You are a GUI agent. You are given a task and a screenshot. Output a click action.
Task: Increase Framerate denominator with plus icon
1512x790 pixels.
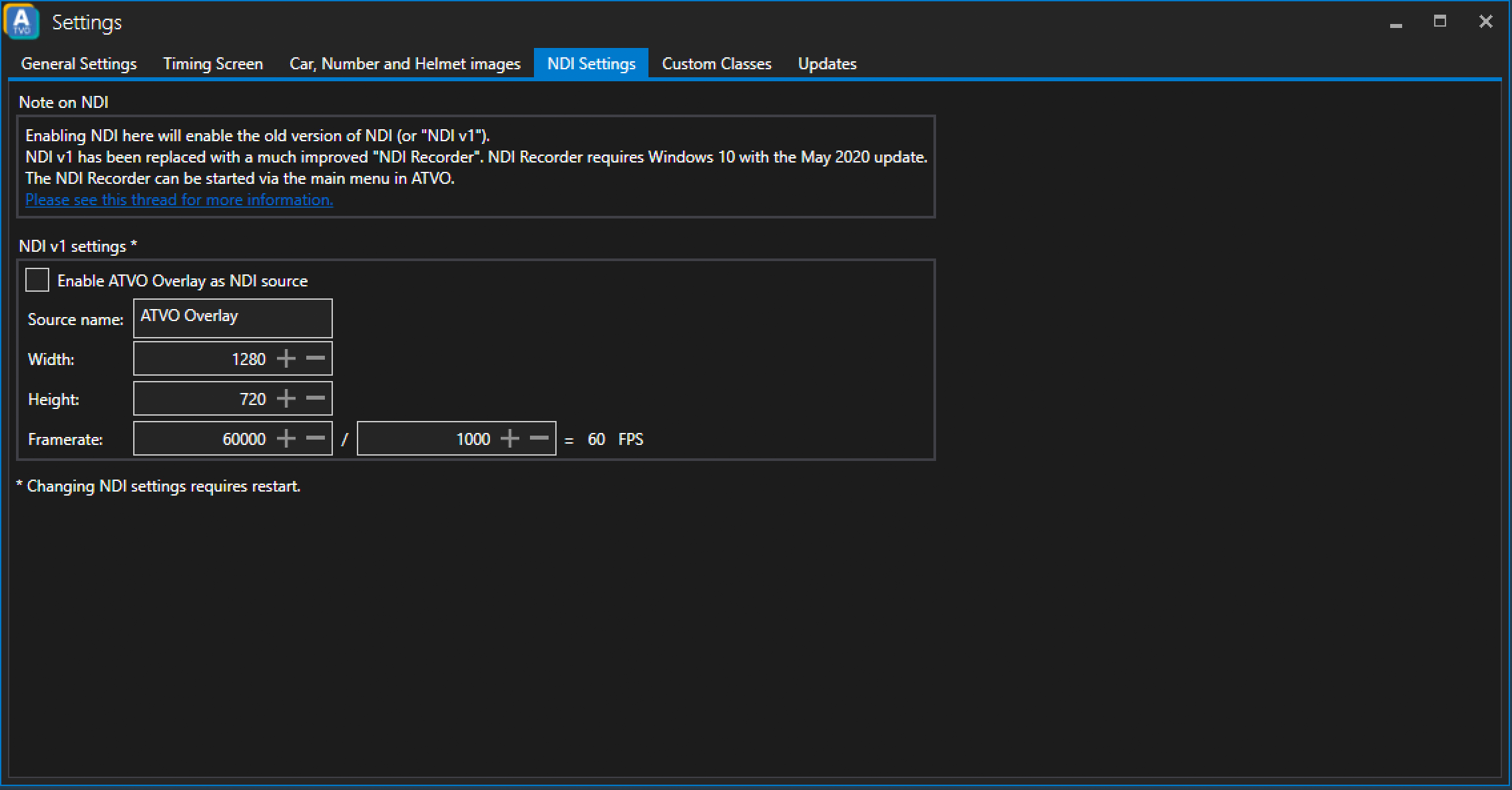[x=510, y=439]
